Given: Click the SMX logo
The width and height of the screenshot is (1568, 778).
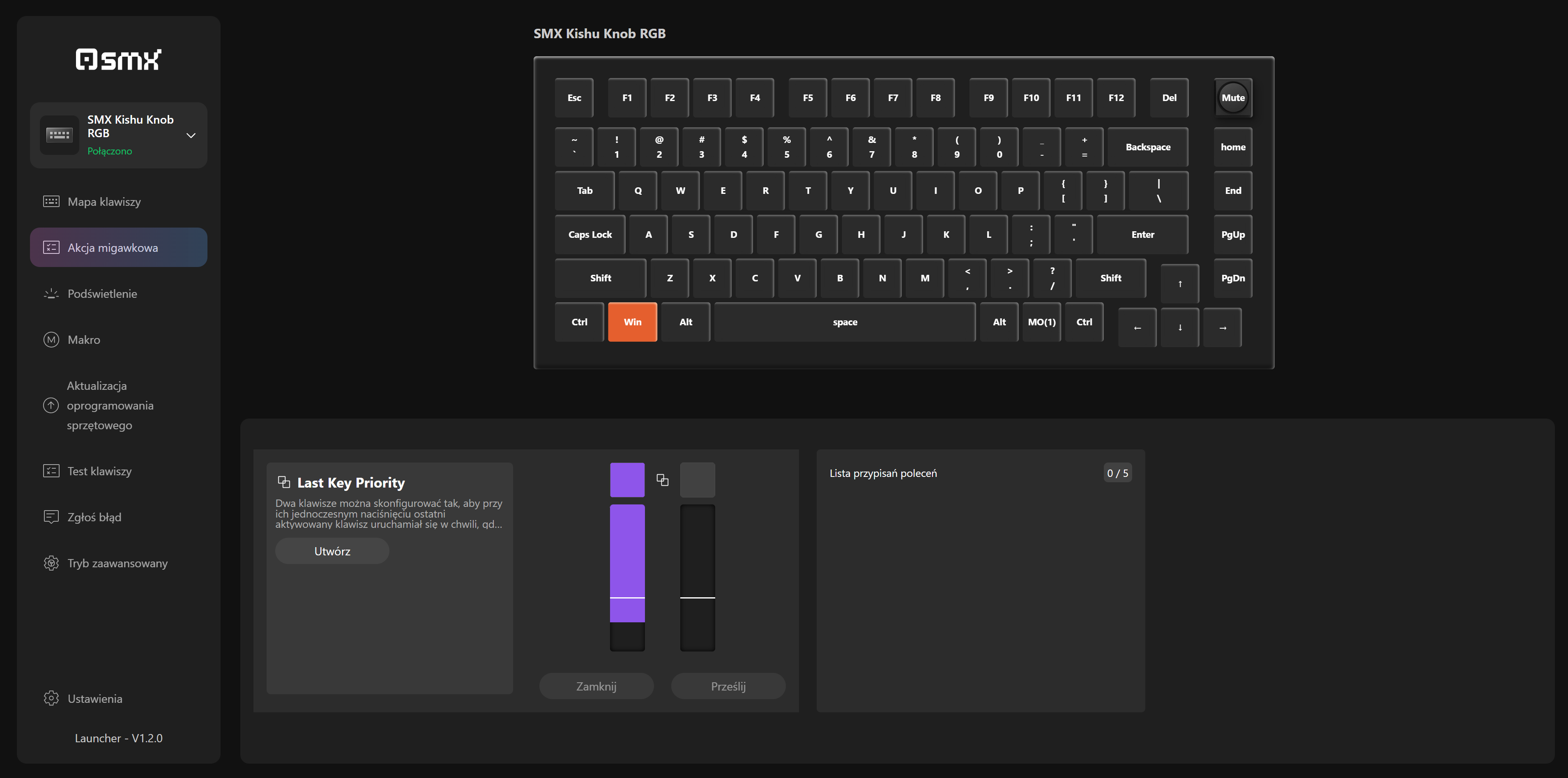Looking at the screenshot, I should [118, 60].
